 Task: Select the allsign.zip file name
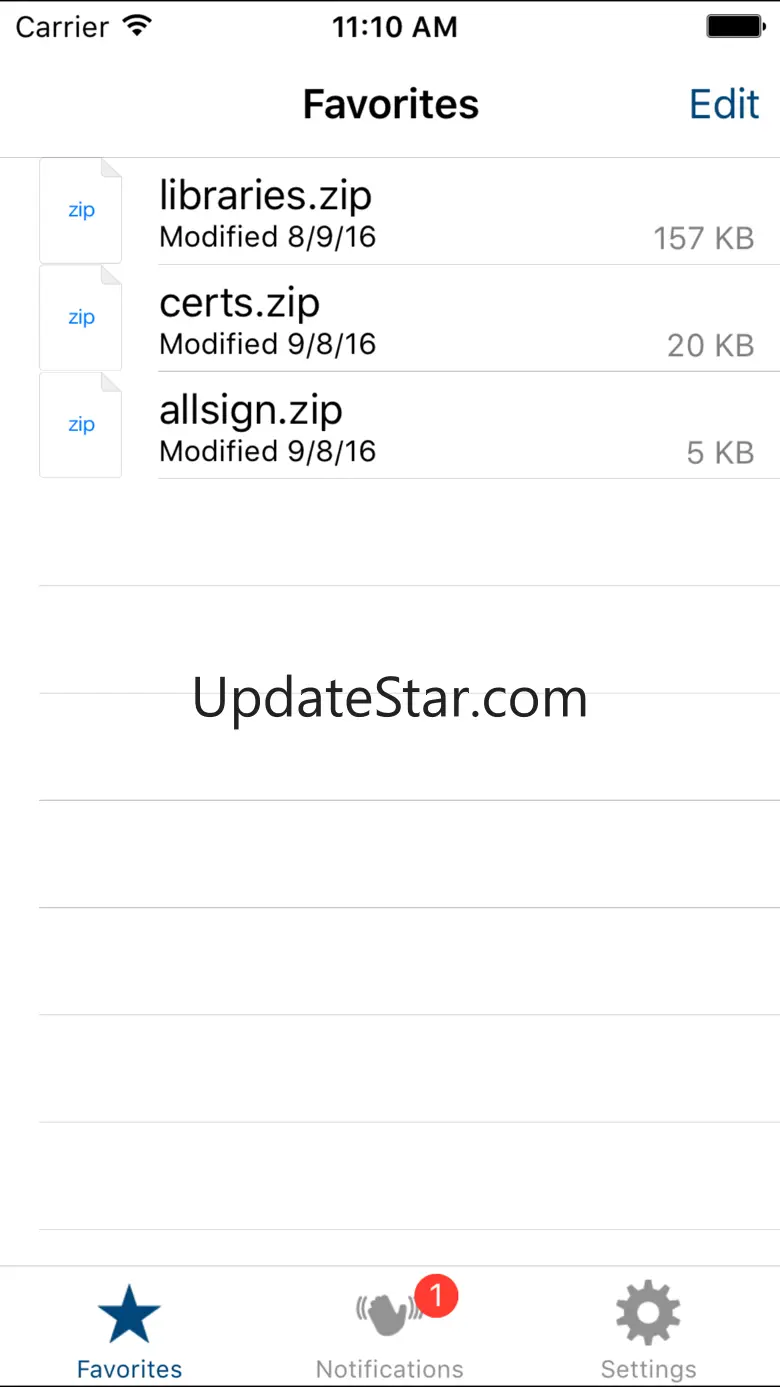(251, 410)
